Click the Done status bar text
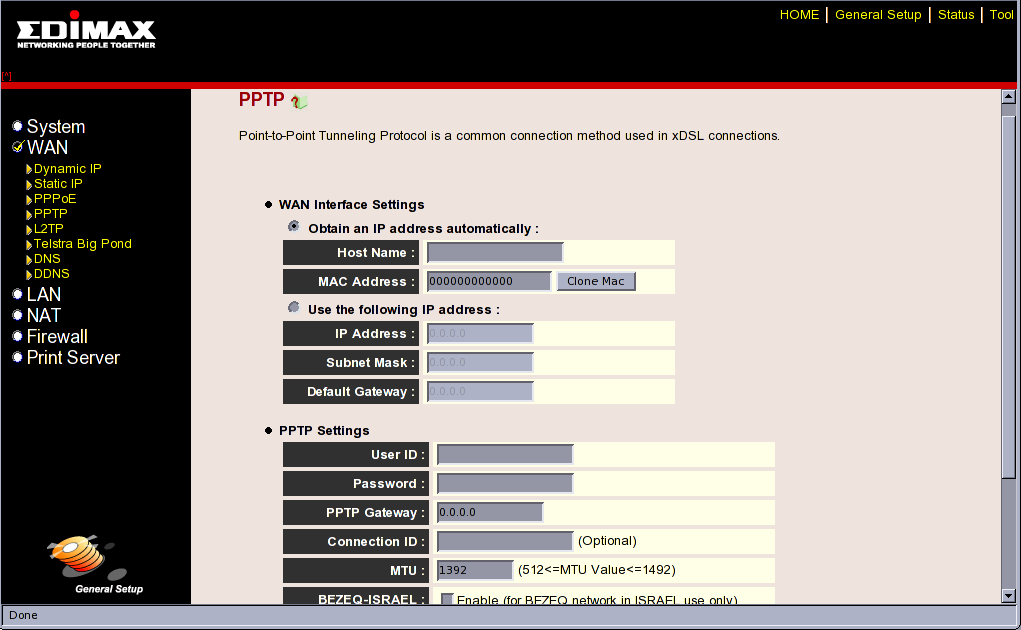 point(23,615)
